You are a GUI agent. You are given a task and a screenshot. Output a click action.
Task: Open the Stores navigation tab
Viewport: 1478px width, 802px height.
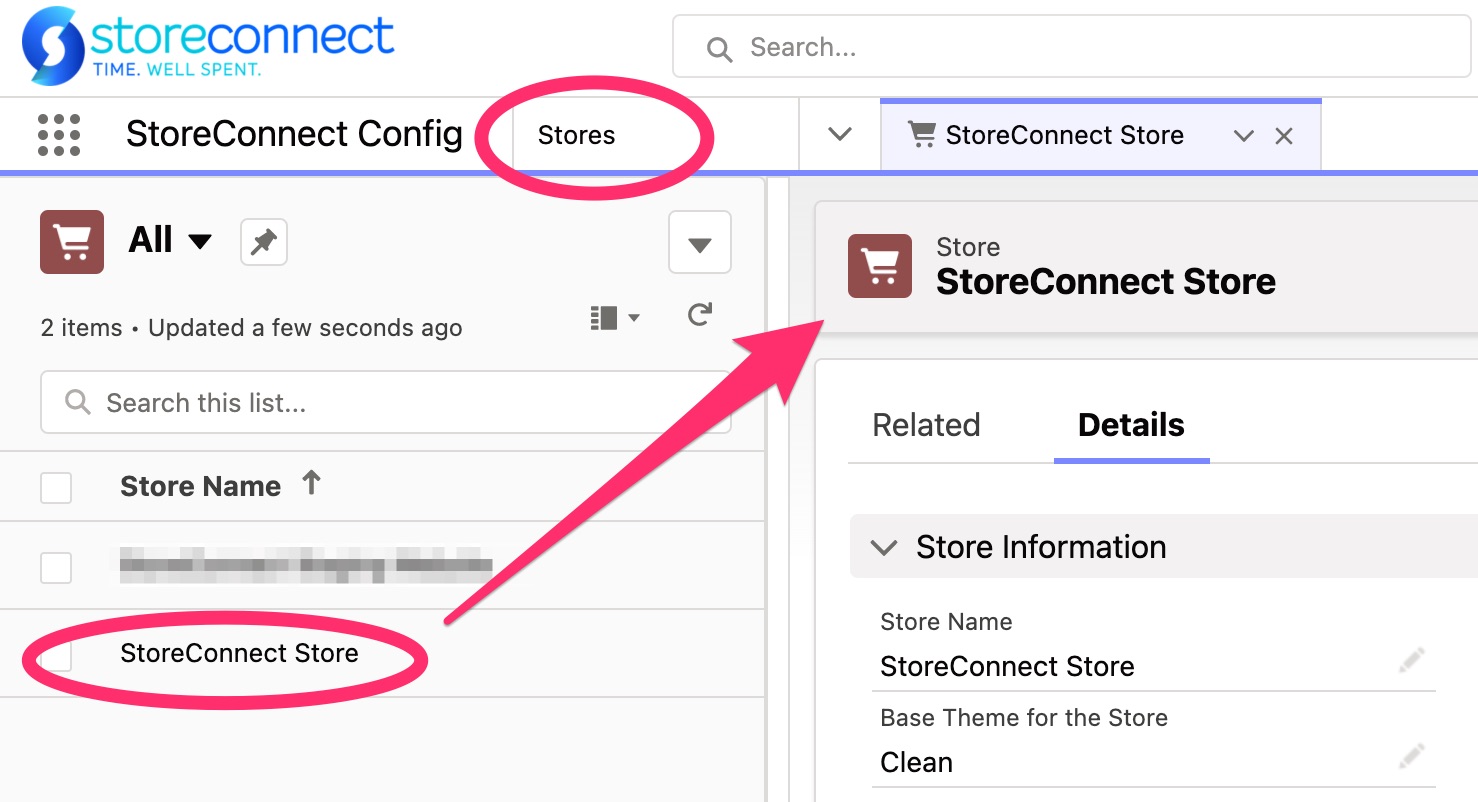coord(577,134)
